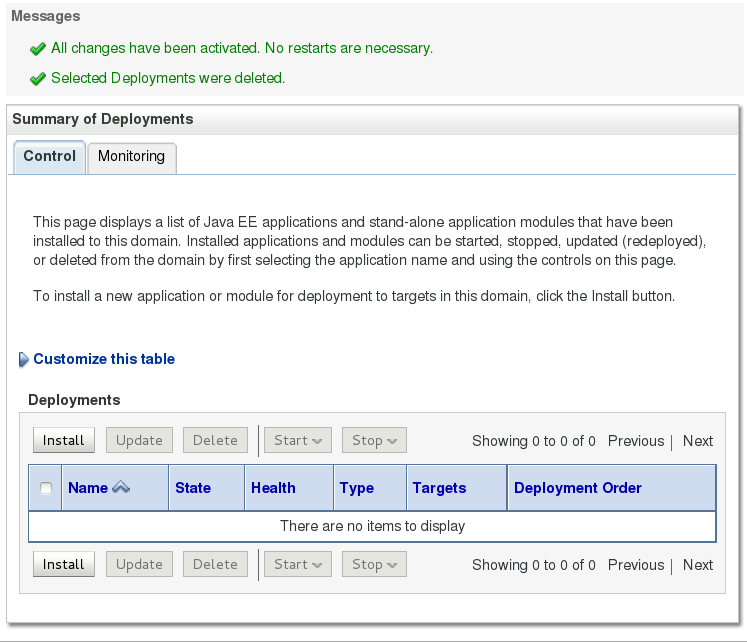
Task: Sort by Deployment Order column header
Action: [x=578, y=488]
